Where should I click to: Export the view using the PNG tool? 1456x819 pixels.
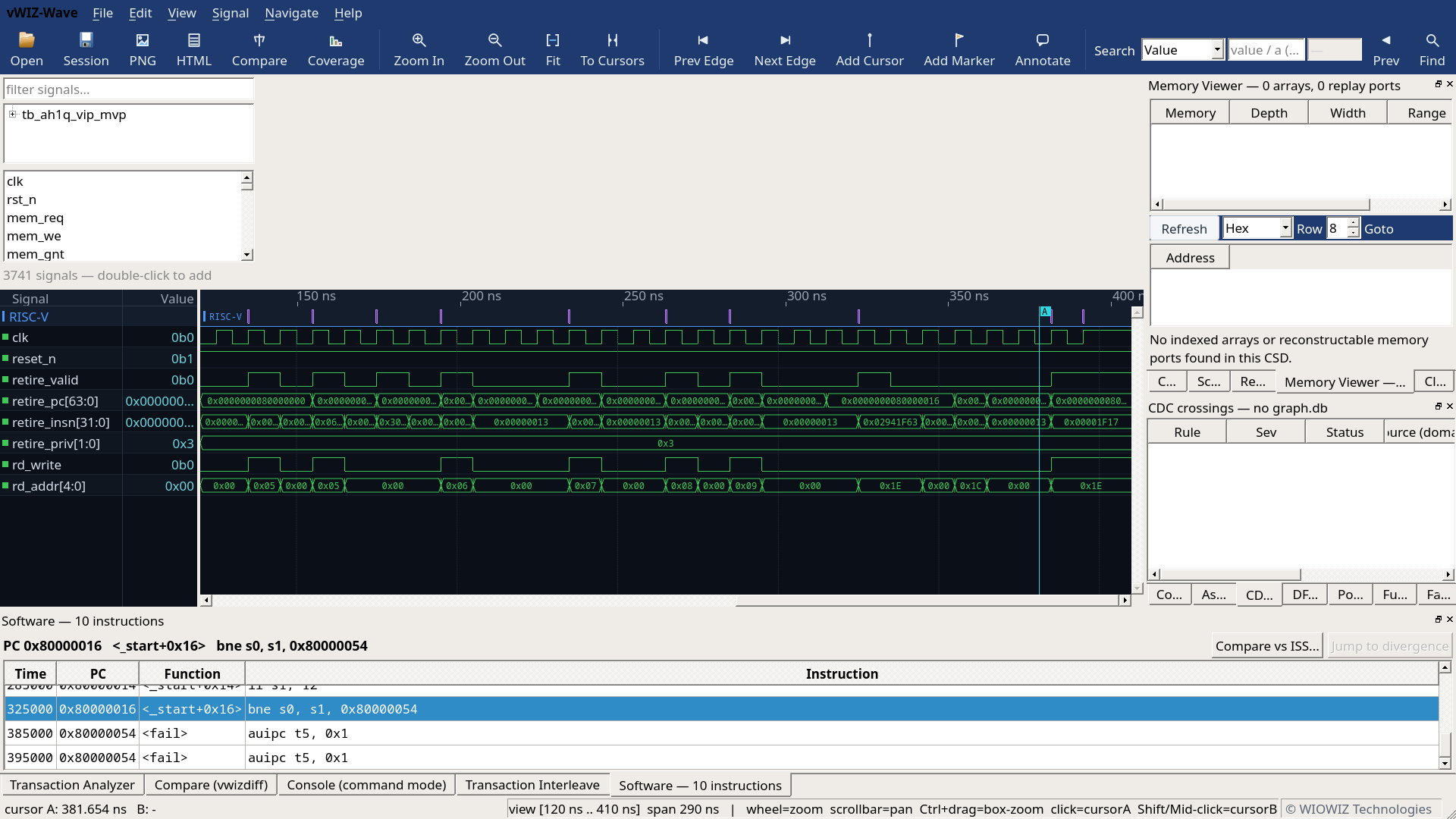143,50
